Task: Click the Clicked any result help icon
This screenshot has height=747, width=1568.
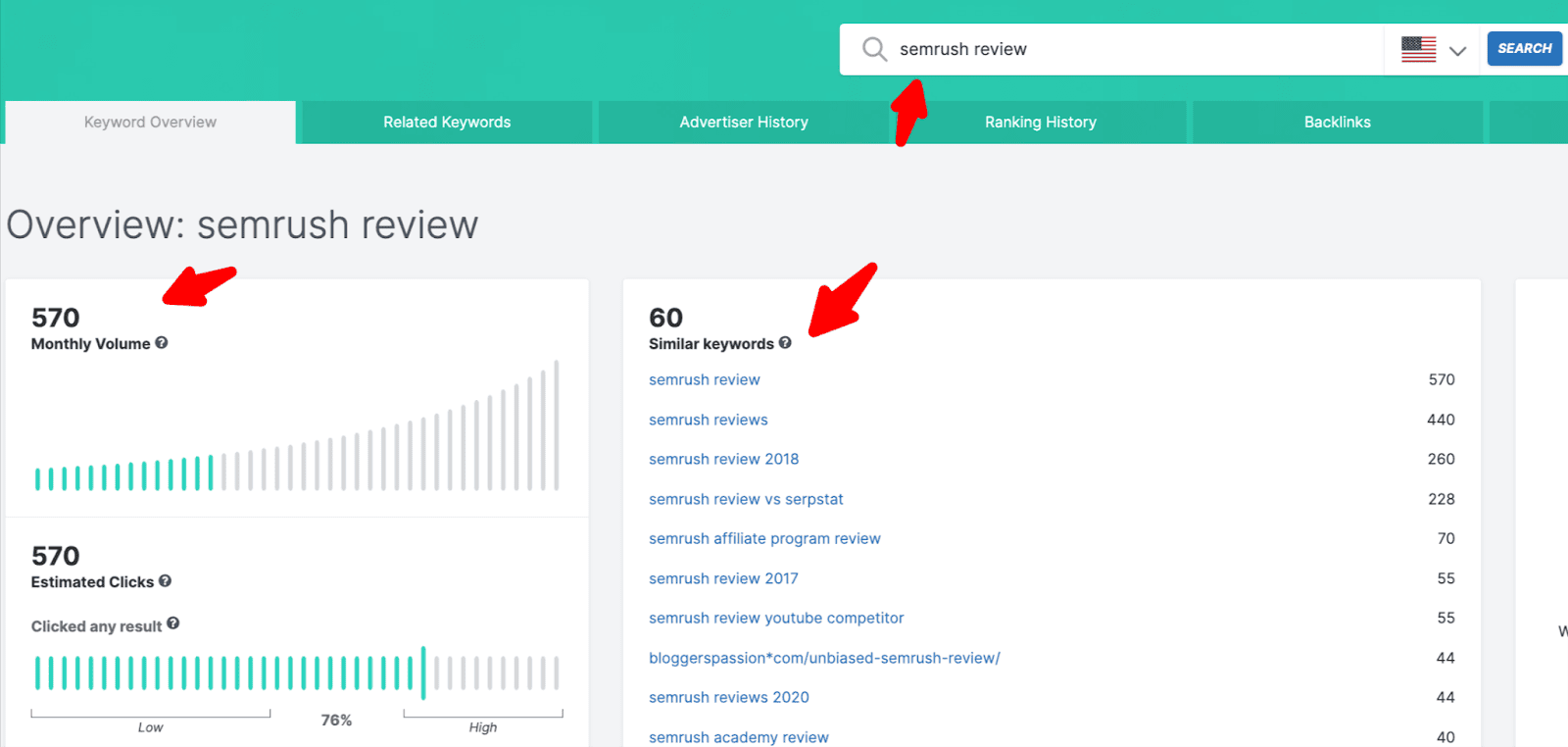Action: click(172, 623)
